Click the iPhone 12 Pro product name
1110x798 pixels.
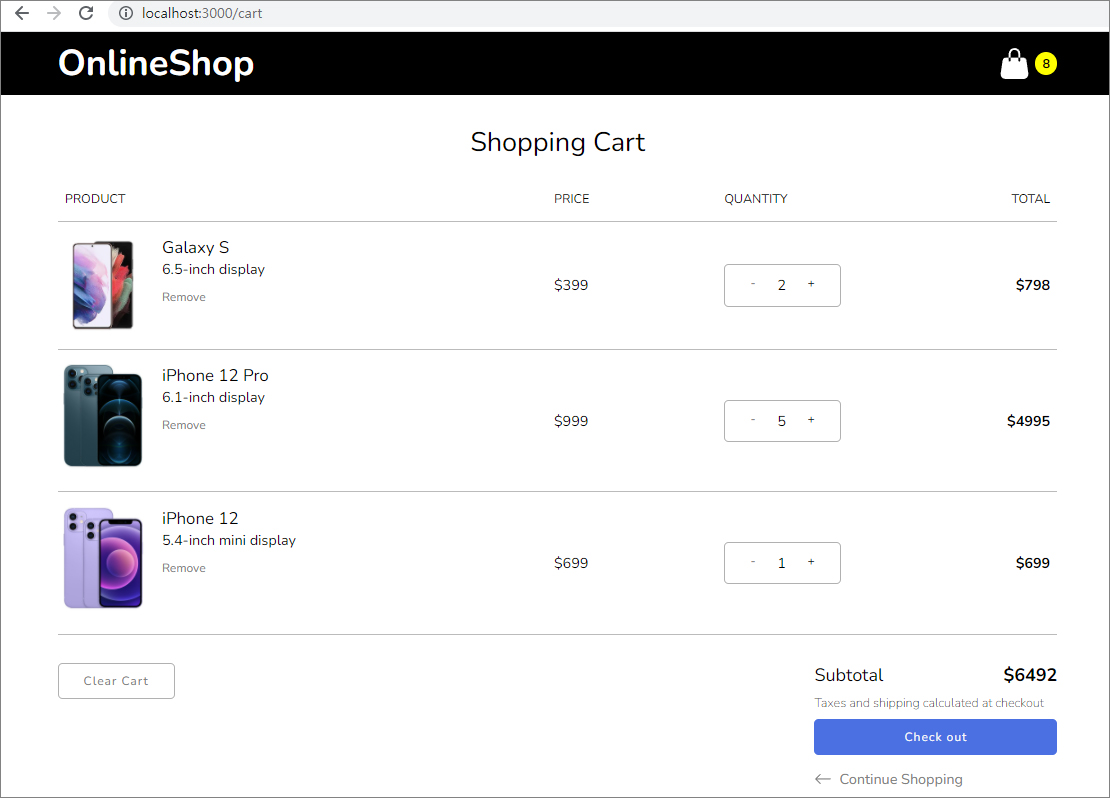(x=215, y=375)
